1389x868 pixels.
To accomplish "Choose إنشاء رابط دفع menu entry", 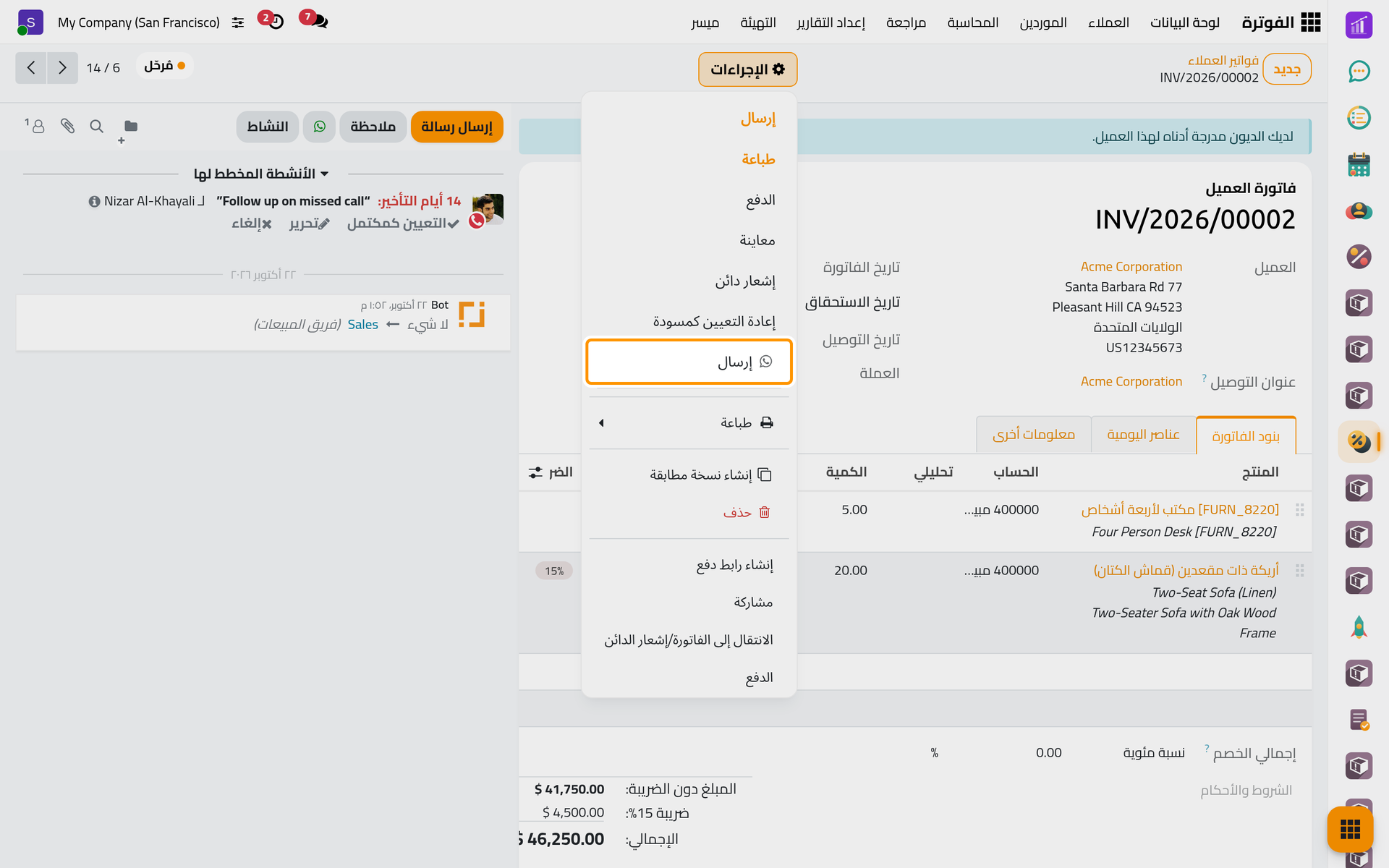I will pyautogui.click(x=689, y=564).
